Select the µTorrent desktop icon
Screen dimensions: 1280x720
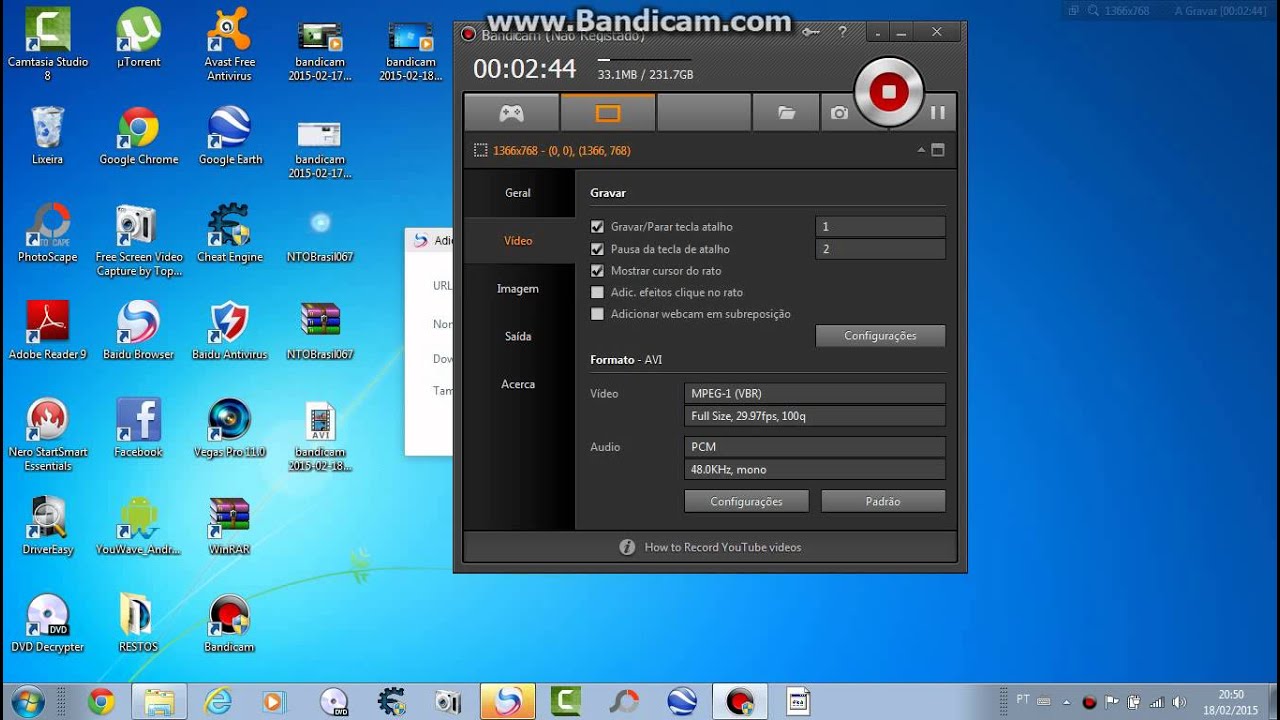[138, 38]
